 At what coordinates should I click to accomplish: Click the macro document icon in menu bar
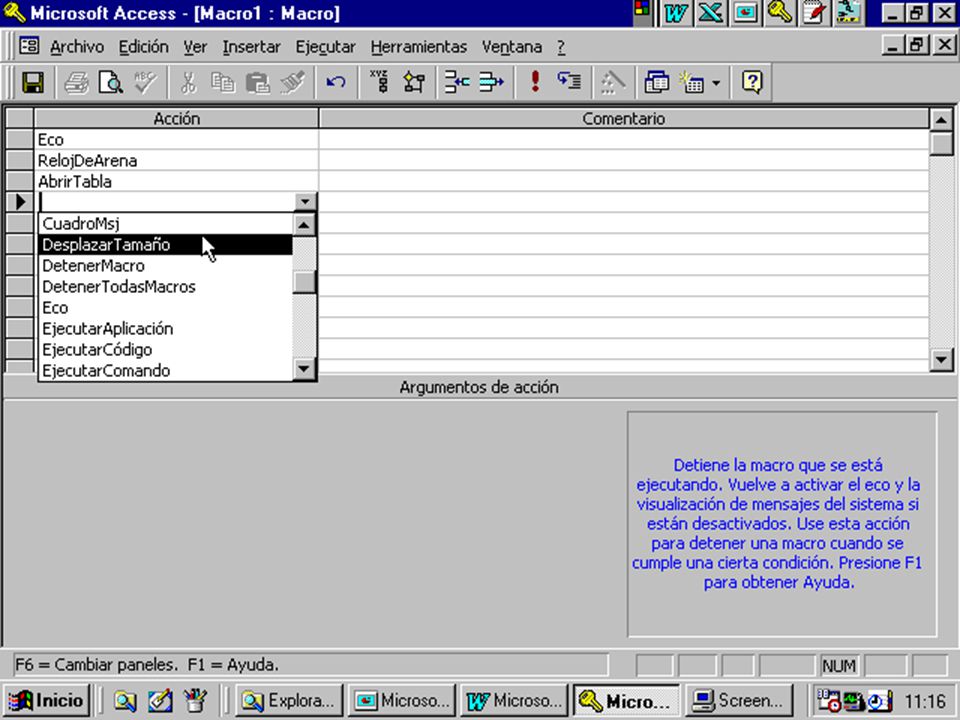[x=28, y=46]
